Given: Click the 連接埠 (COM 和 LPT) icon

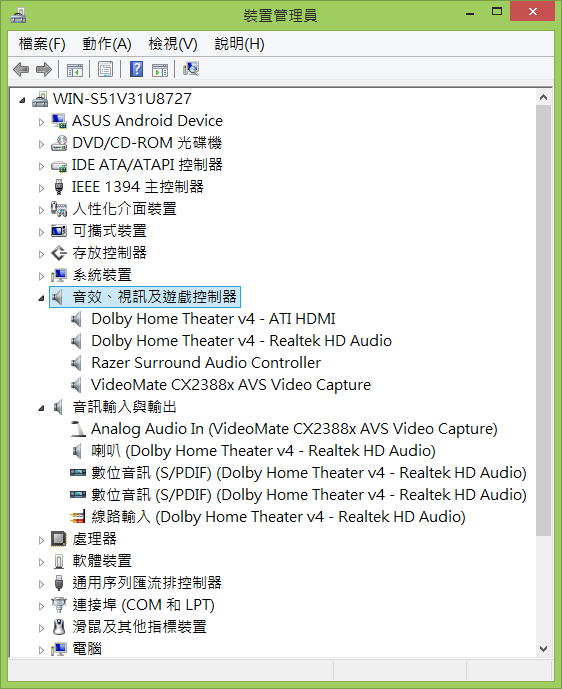Looking at the screenshot, I should [x=59, y=605].
